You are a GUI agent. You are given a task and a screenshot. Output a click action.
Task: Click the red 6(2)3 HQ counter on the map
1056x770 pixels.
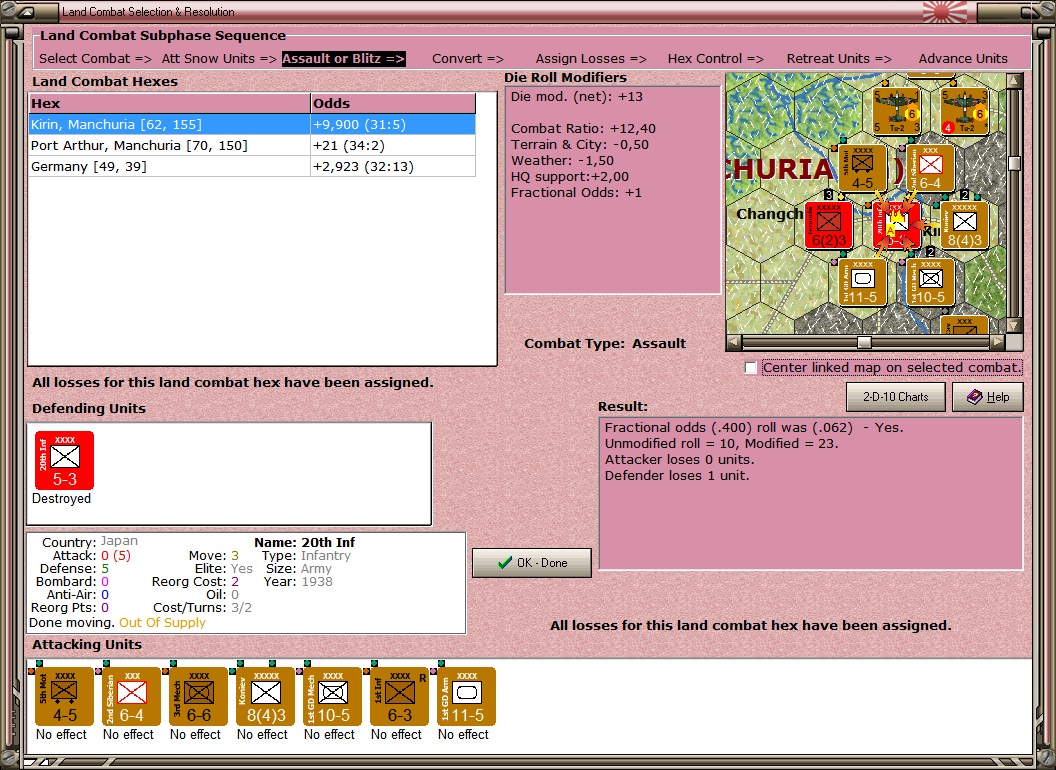(828, 226)
